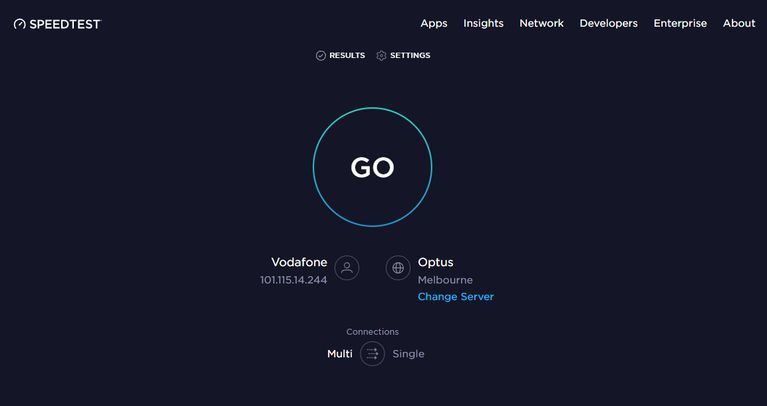Click the Change Server link

click(455, 297)
